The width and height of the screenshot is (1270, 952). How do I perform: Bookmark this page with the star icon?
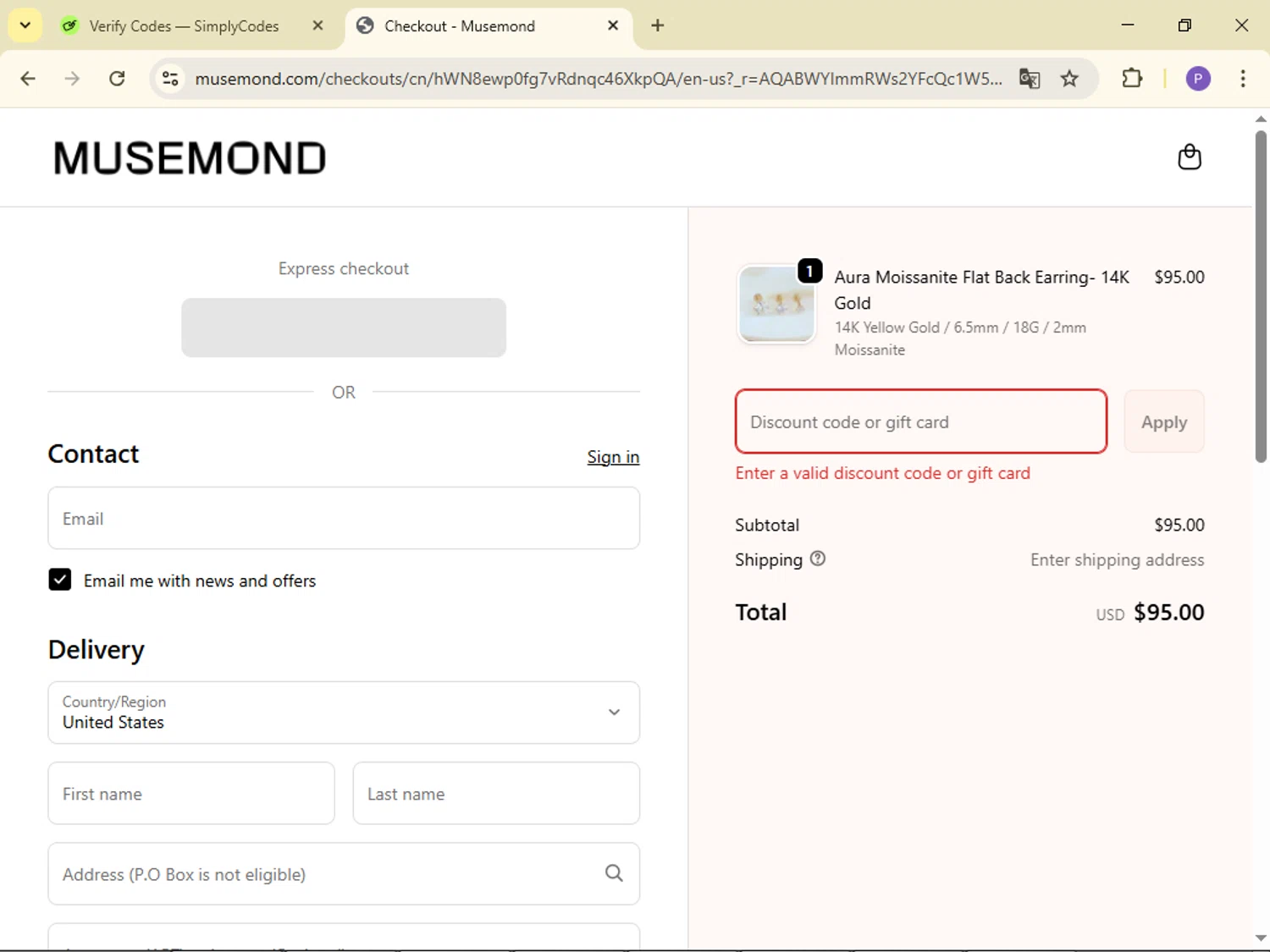click(x=1069, y=79)
